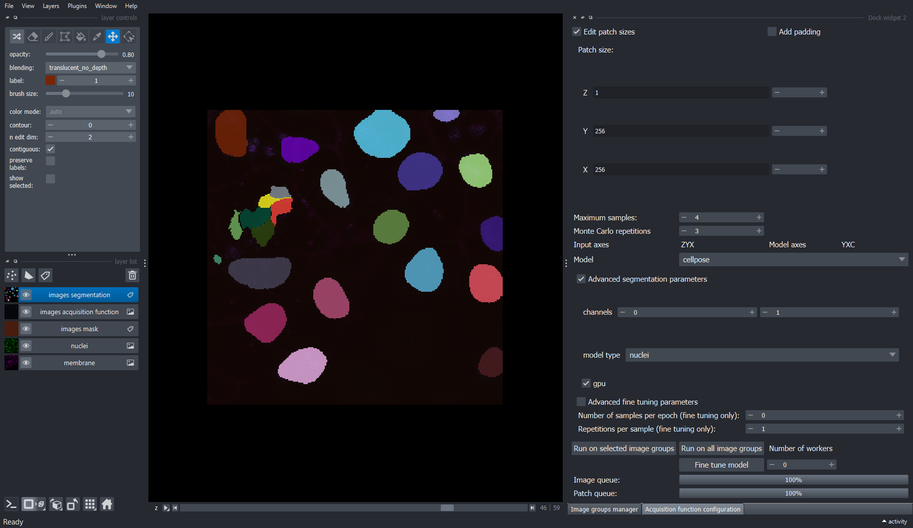Open the File menu
The image size is (913, 528).
coord(9,6)
